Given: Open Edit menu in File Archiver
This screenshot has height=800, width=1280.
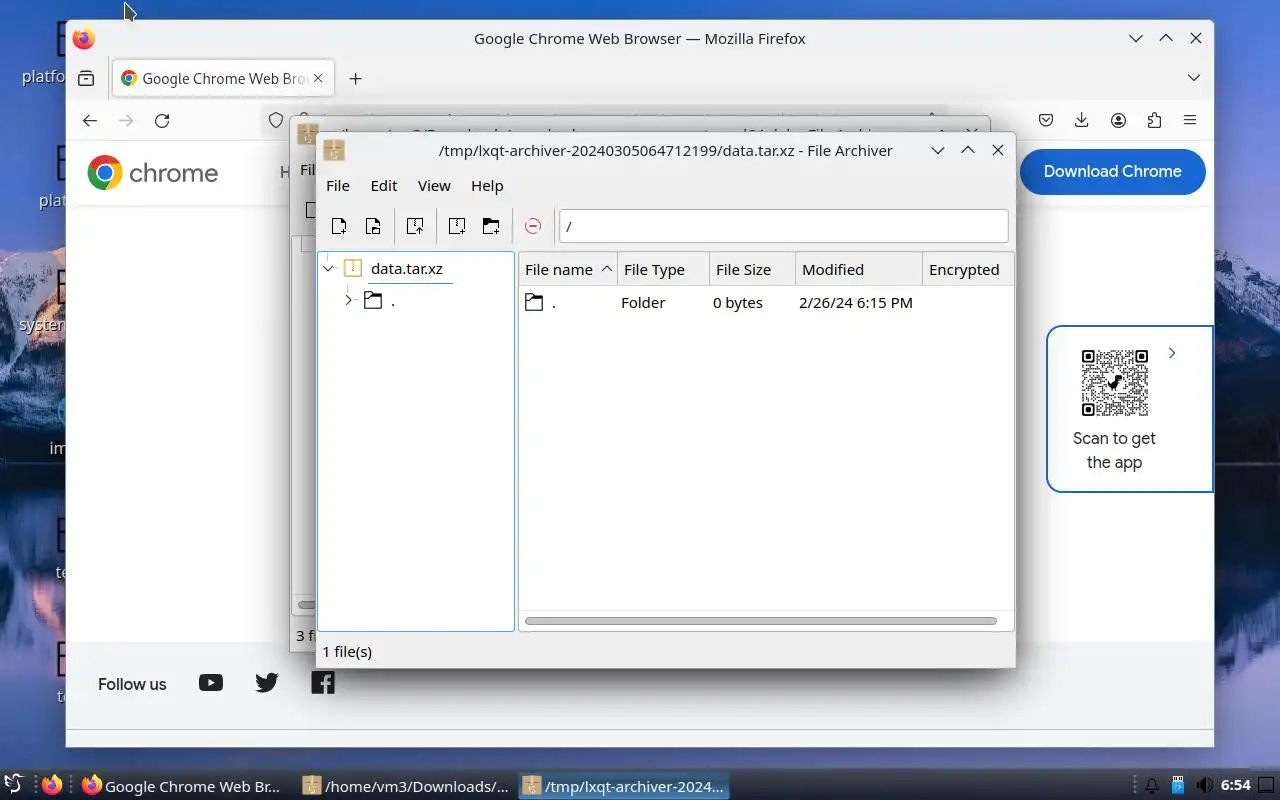Looking at the screenshot, I should point(384,185).
